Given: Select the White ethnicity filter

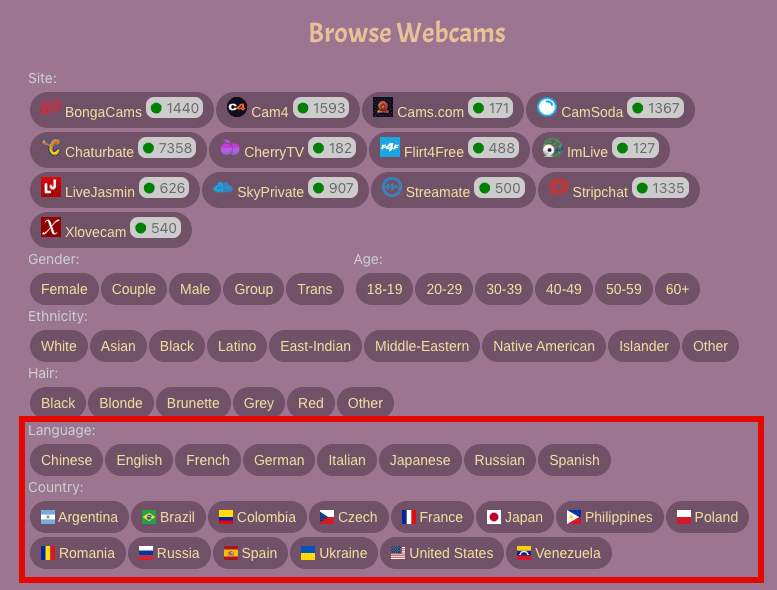Looking at the screenshot, I should [x=59, y=346].
